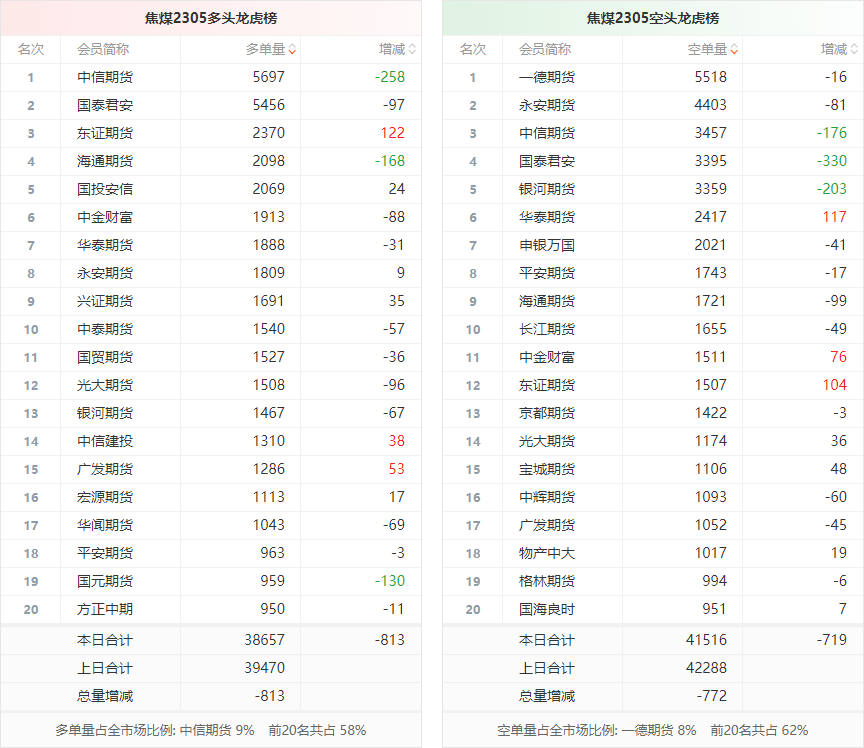Select 永安期货 ranked second in short table
The width and height of the screenshot is (864, 748).
click(x=547, y=105)
